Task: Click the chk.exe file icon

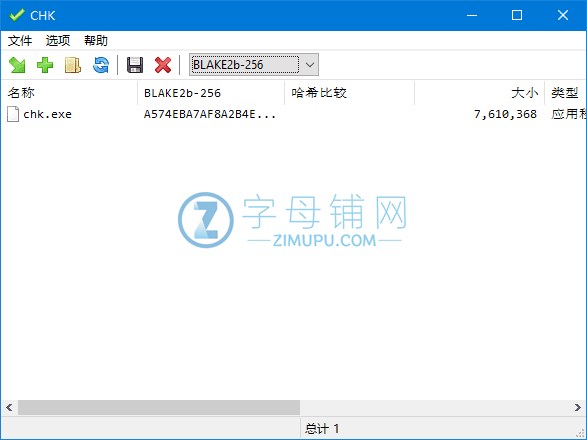Action: [x=13, y=114]
